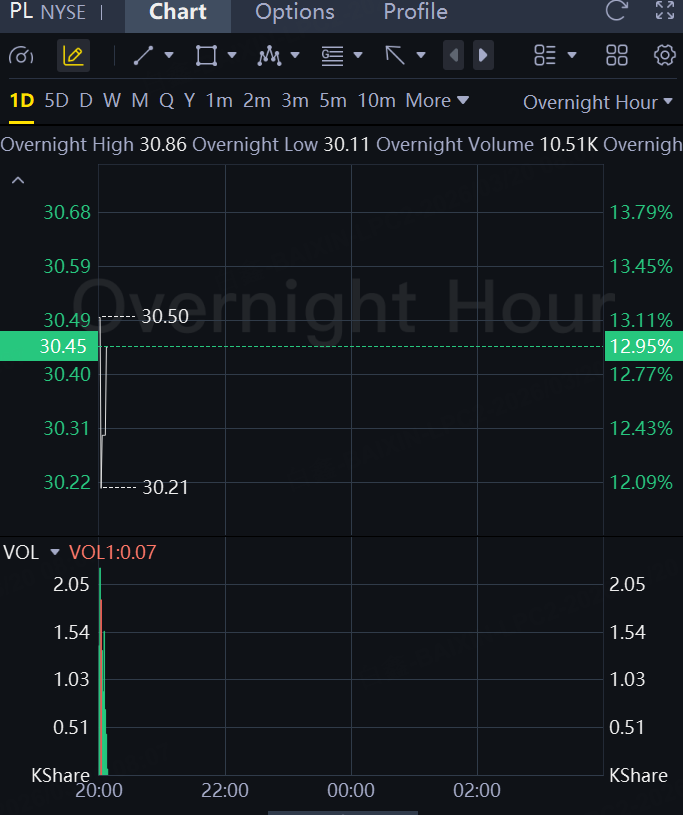
Task: Select the 5D timeframe
Action: (57, 100)
